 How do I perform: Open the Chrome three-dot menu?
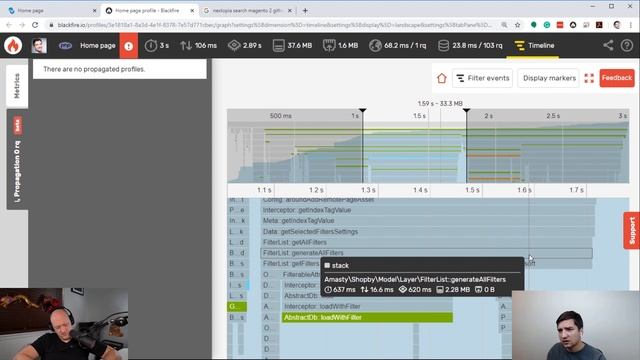coord(631,25)
